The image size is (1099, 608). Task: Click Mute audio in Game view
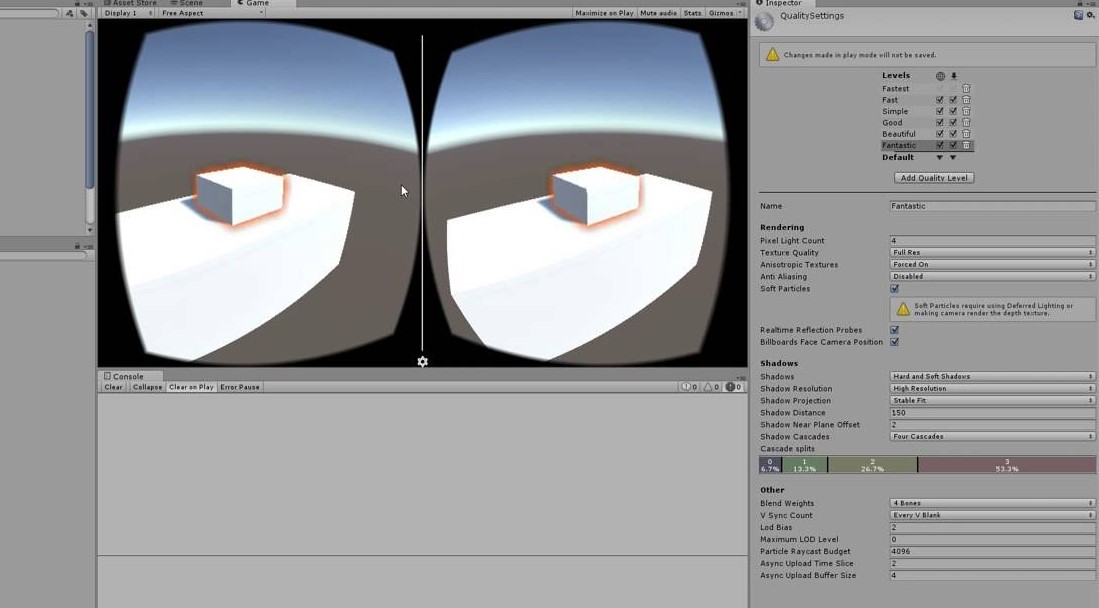658,13
